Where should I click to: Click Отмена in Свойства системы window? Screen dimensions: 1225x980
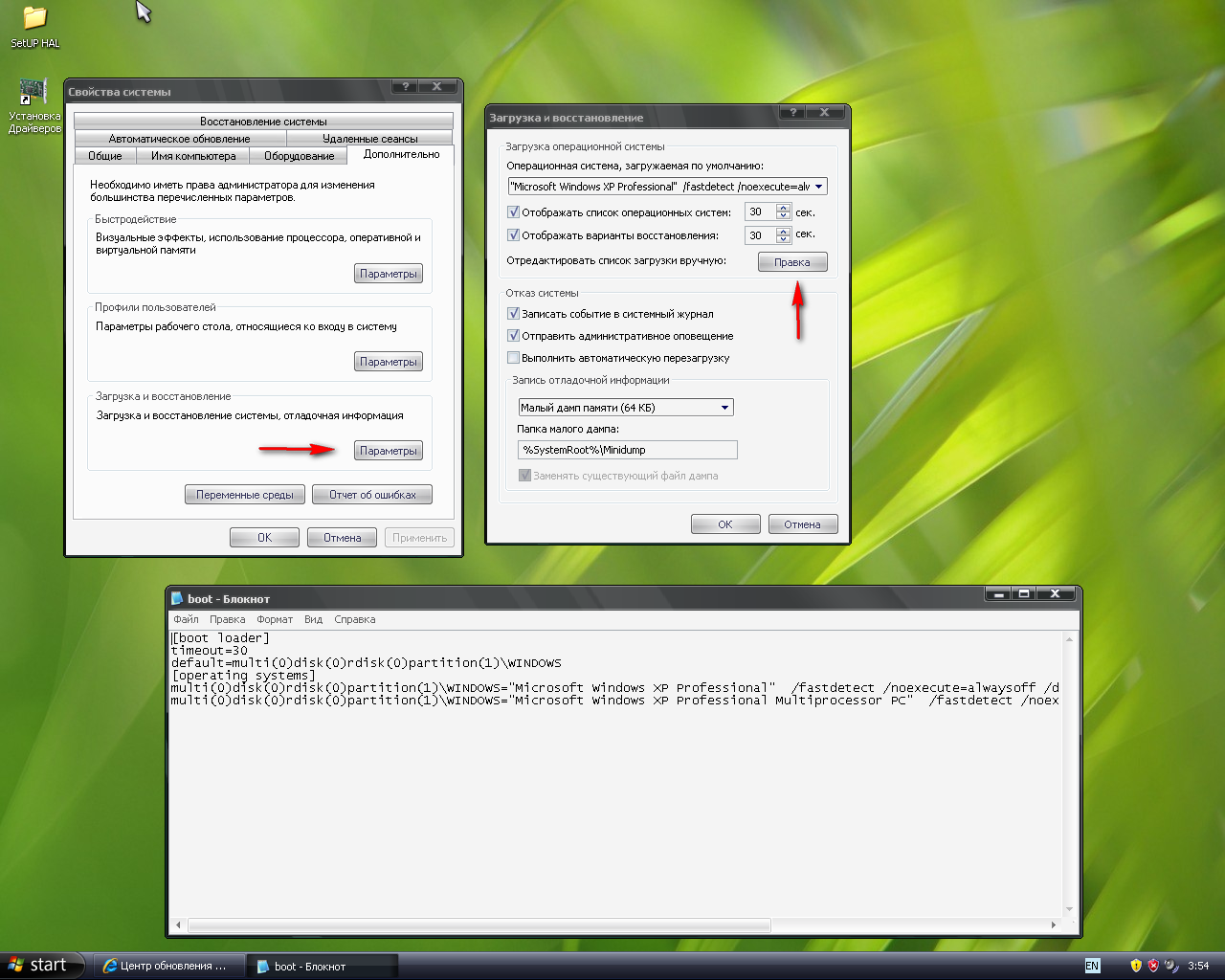[342, 538]
